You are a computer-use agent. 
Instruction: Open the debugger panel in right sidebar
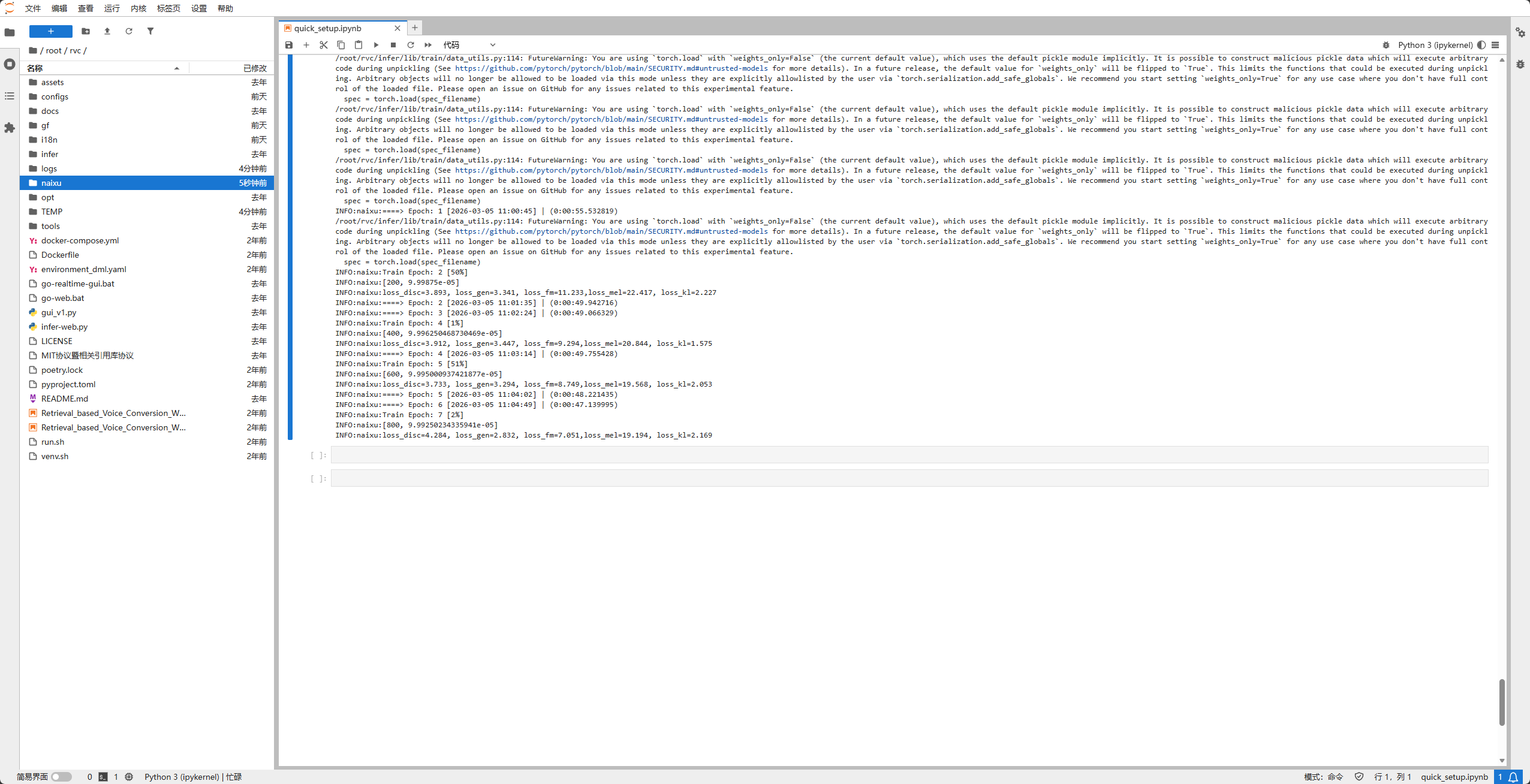(1520, 64)
